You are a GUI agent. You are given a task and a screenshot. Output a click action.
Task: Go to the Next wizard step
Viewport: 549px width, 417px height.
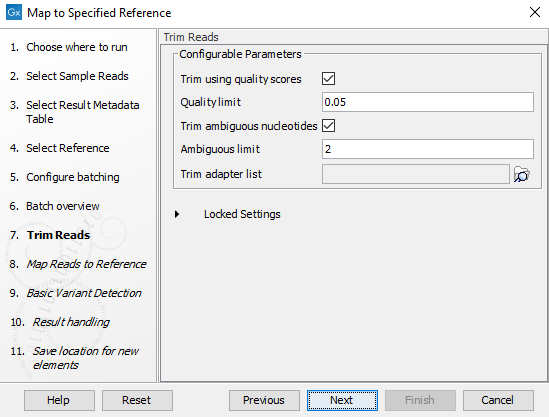point(342,400)
